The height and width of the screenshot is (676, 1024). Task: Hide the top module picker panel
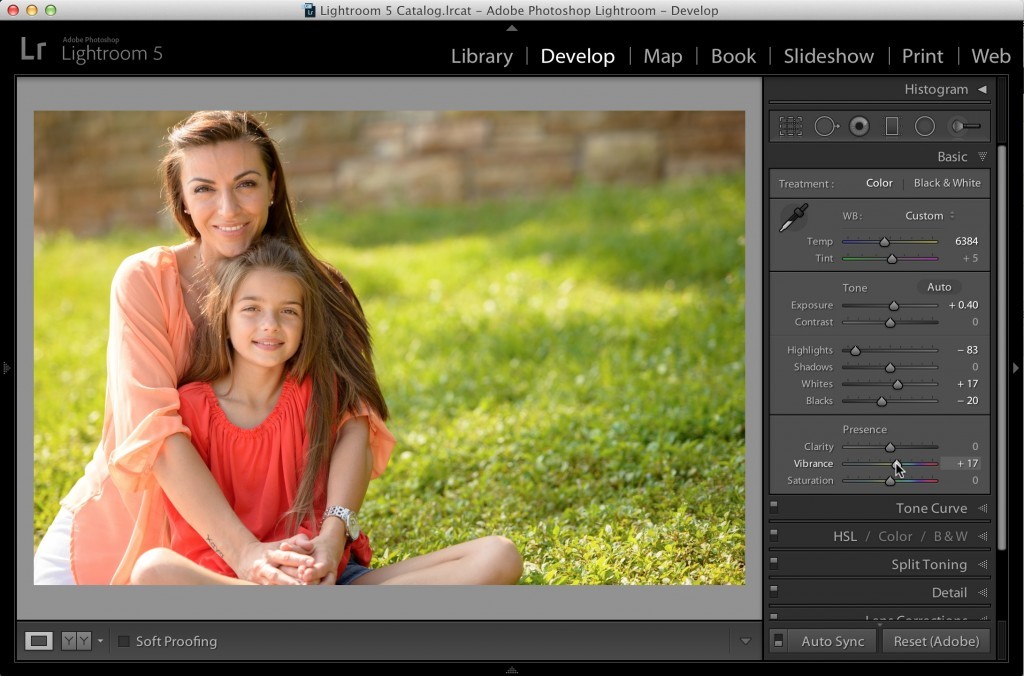512,28
